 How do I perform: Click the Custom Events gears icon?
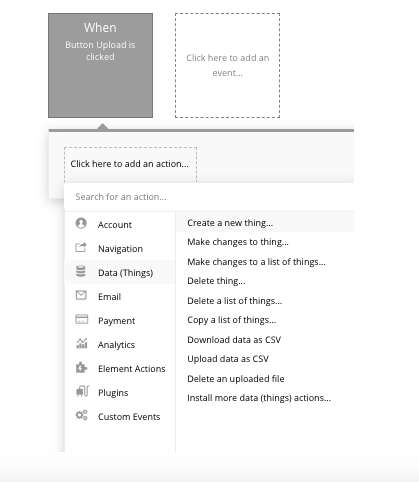[81, 415]
